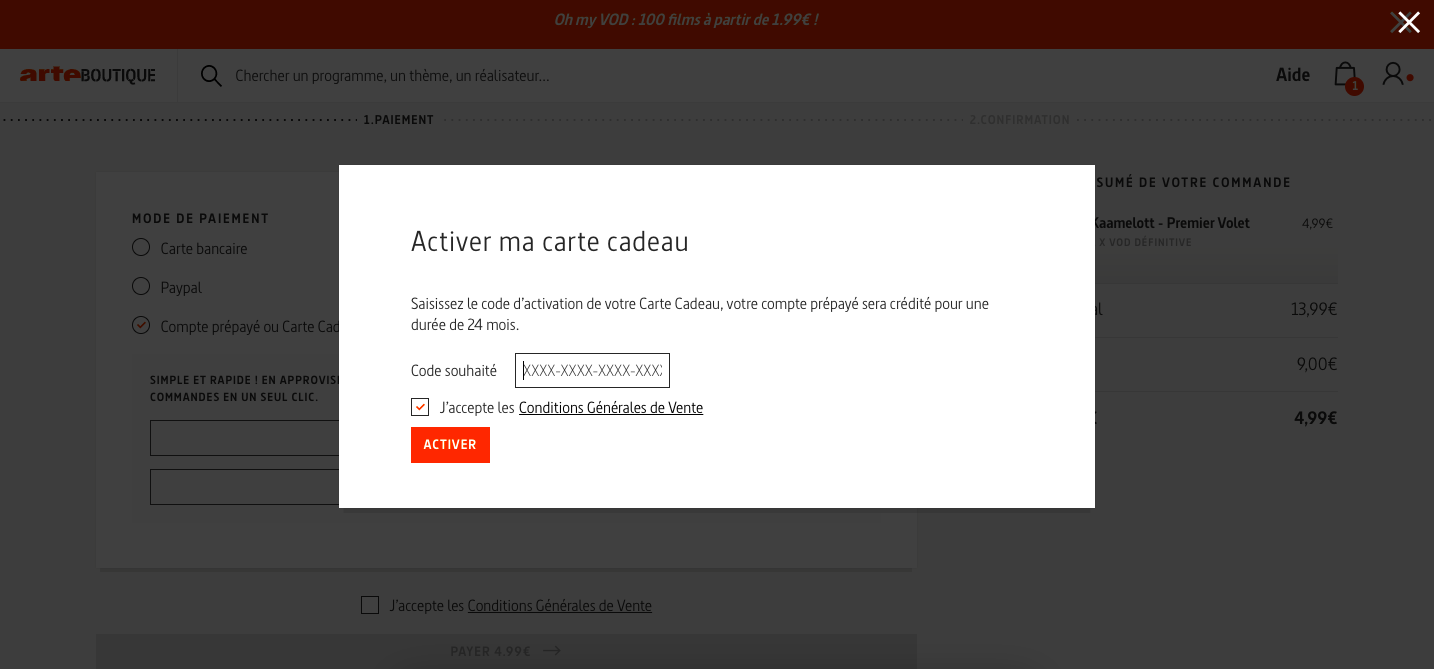The image size is (1434, 669).
Task: Check the conditions checkbox below the payment form
Action: (370, 605)
